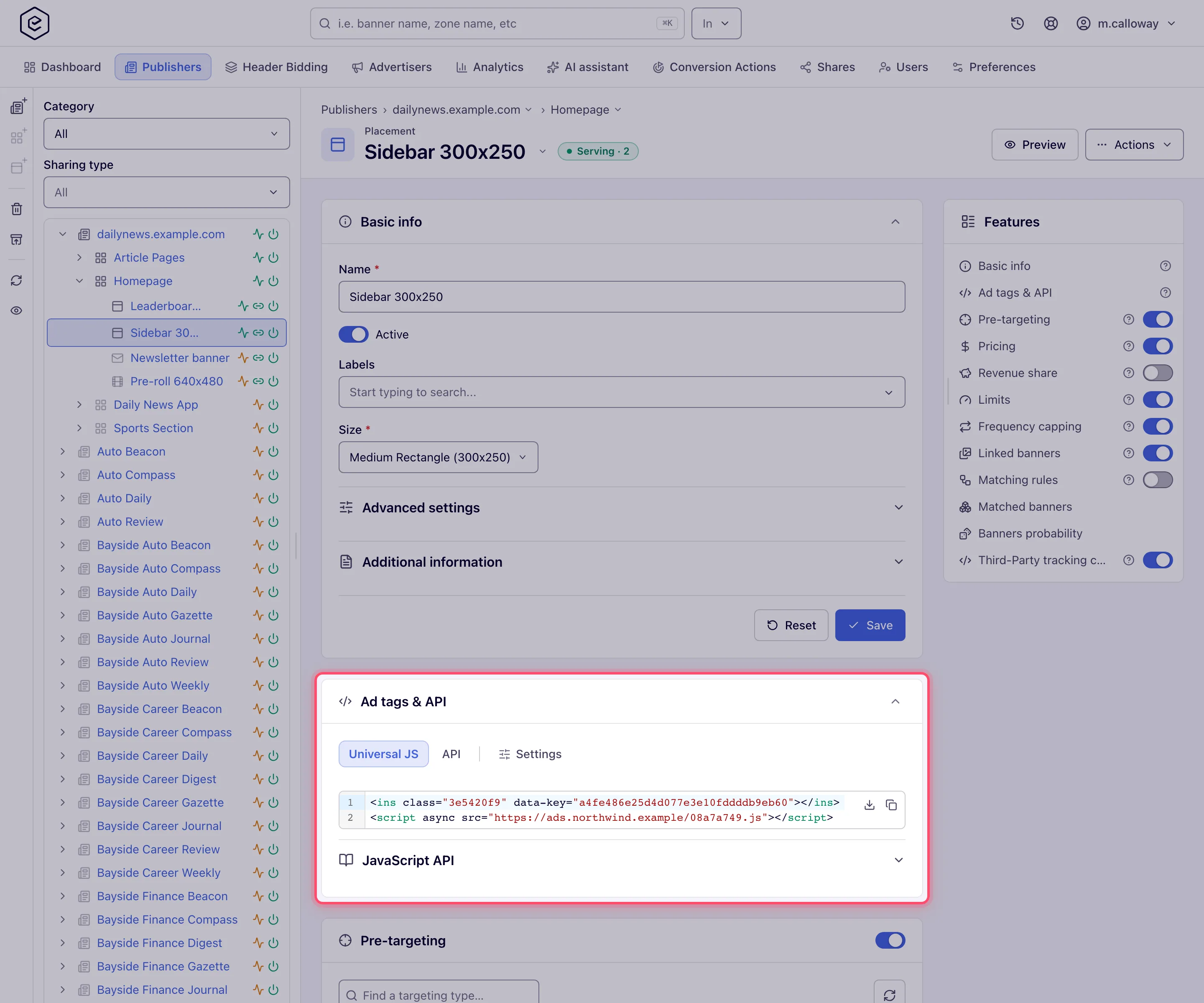Open Conversion Actions menu

[x=714, y=67]
